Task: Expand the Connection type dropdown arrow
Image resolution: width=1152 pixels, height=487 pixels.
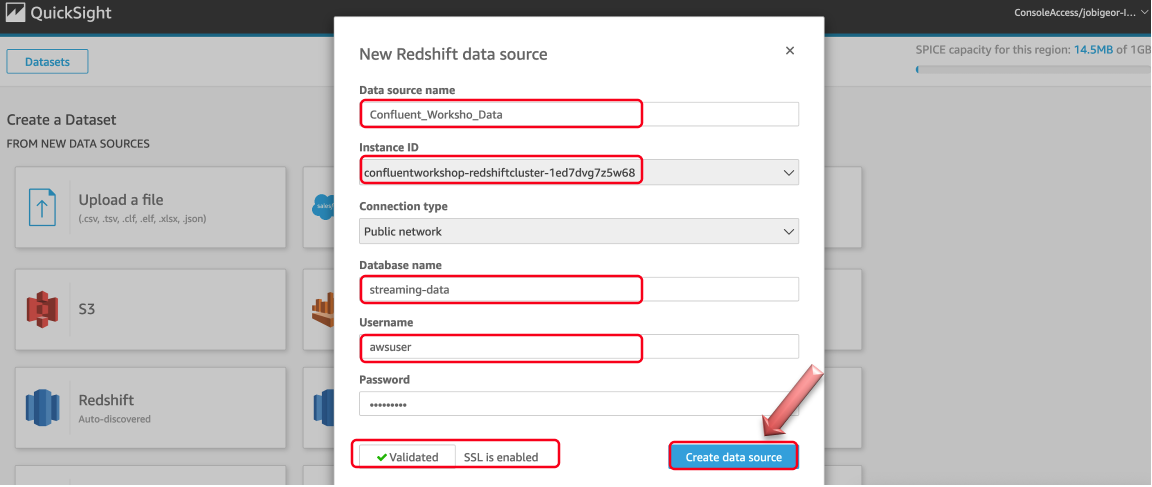Action: point(789,231)
